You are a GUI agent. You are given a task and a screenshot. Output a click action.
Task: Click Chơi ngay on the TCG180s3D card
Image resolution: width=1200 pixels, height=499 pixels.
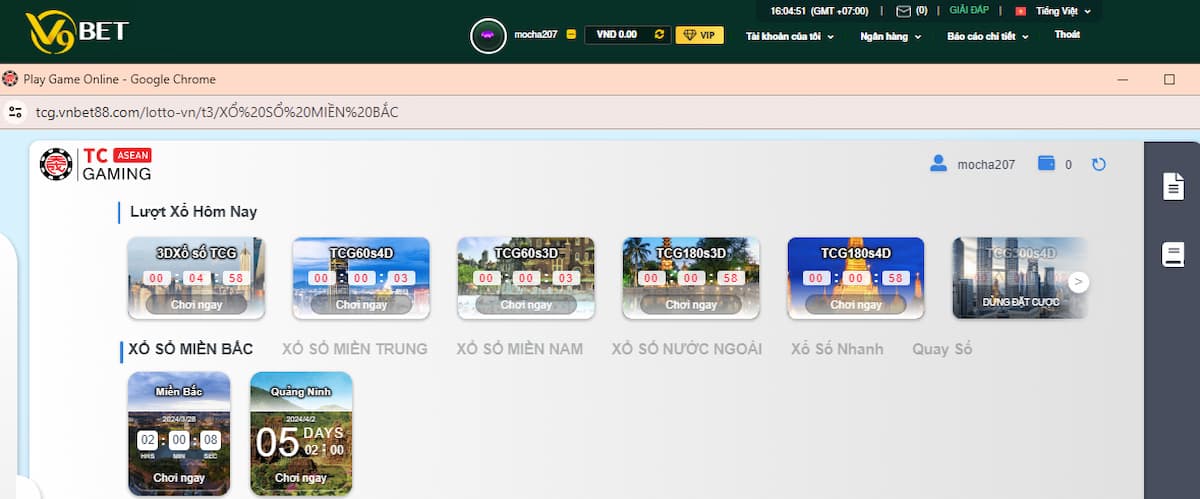point(691,305)
